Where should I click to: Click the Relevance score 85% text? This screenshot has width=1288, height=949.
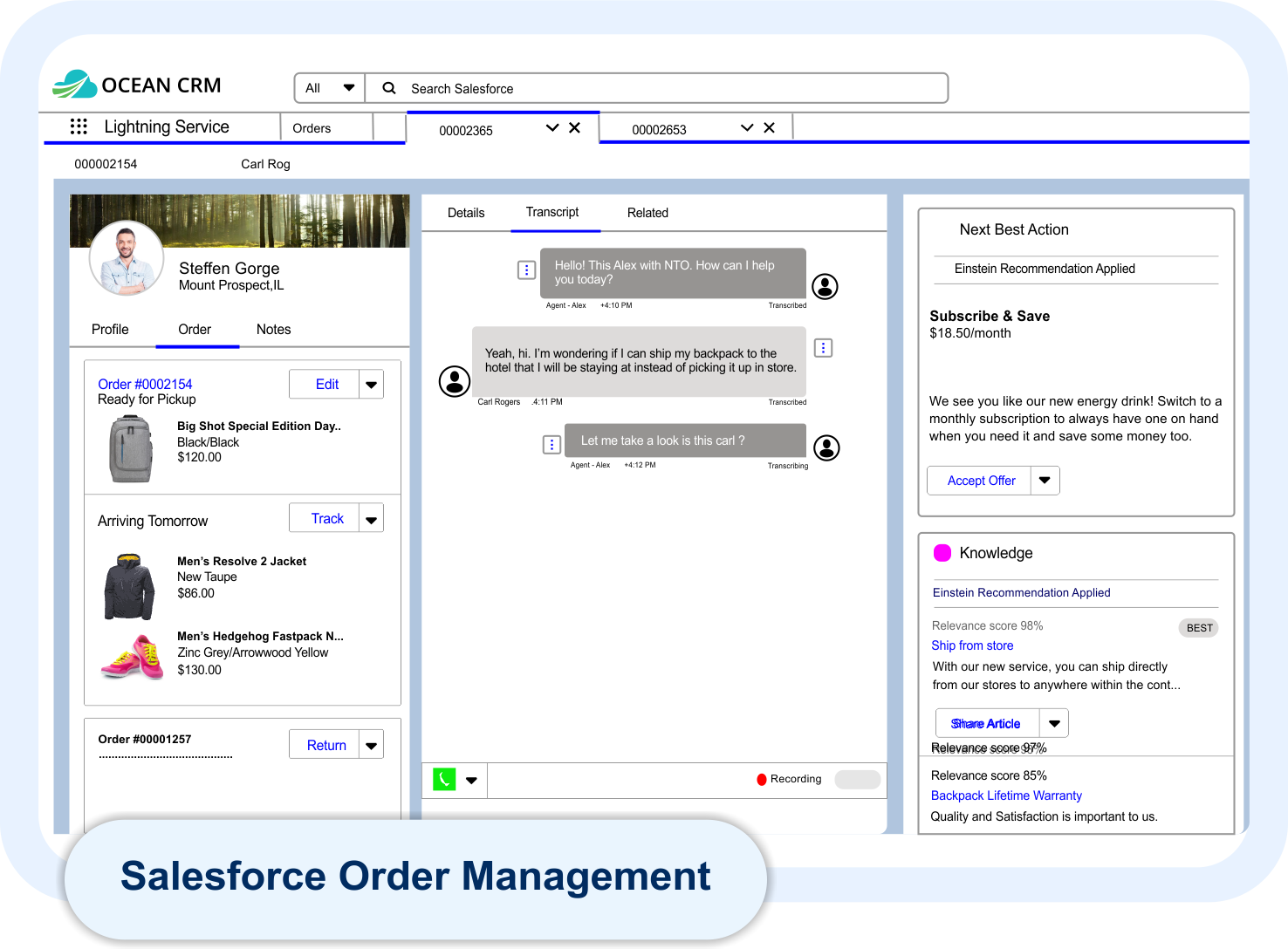pyautogui.click(x=989, y=775)
